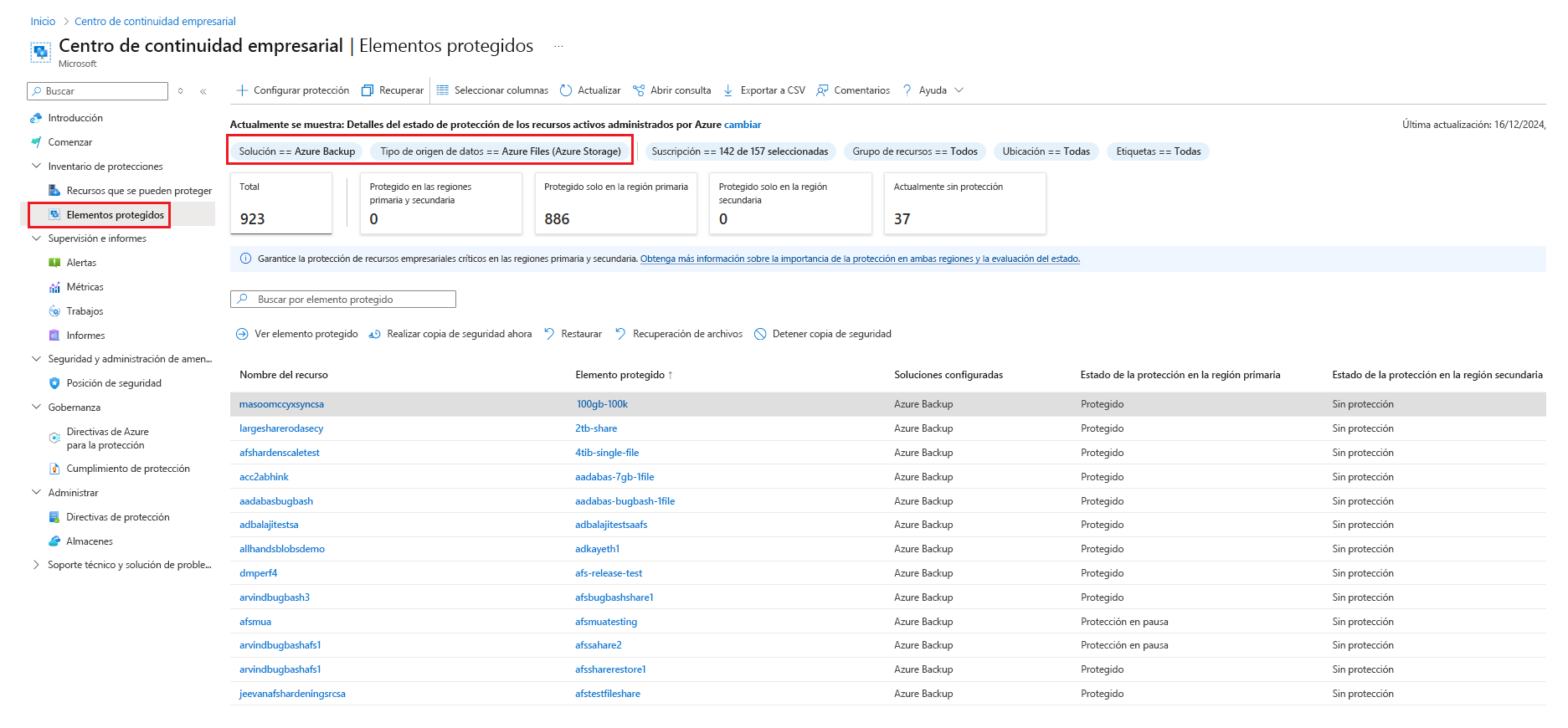
Task: Open Introducción in sidebar
Action: (x=75, y=118)
